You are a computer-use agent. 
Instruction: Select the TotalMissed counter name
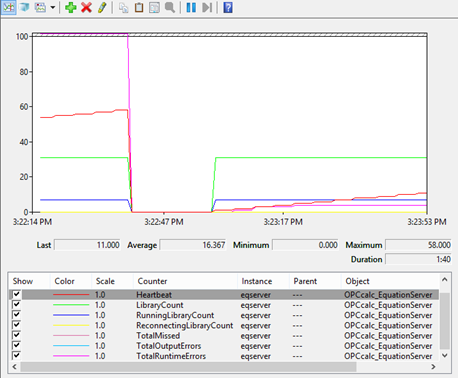158,336
